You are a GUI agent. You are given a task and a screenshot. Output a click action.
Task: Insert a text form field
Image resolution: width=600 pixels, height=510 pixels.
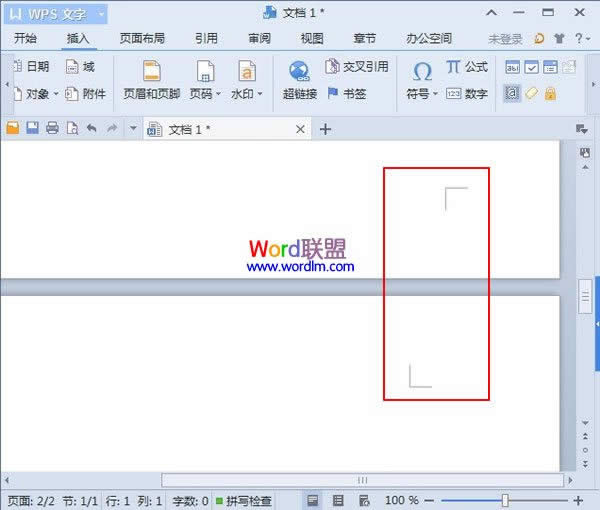pos(512,67)
